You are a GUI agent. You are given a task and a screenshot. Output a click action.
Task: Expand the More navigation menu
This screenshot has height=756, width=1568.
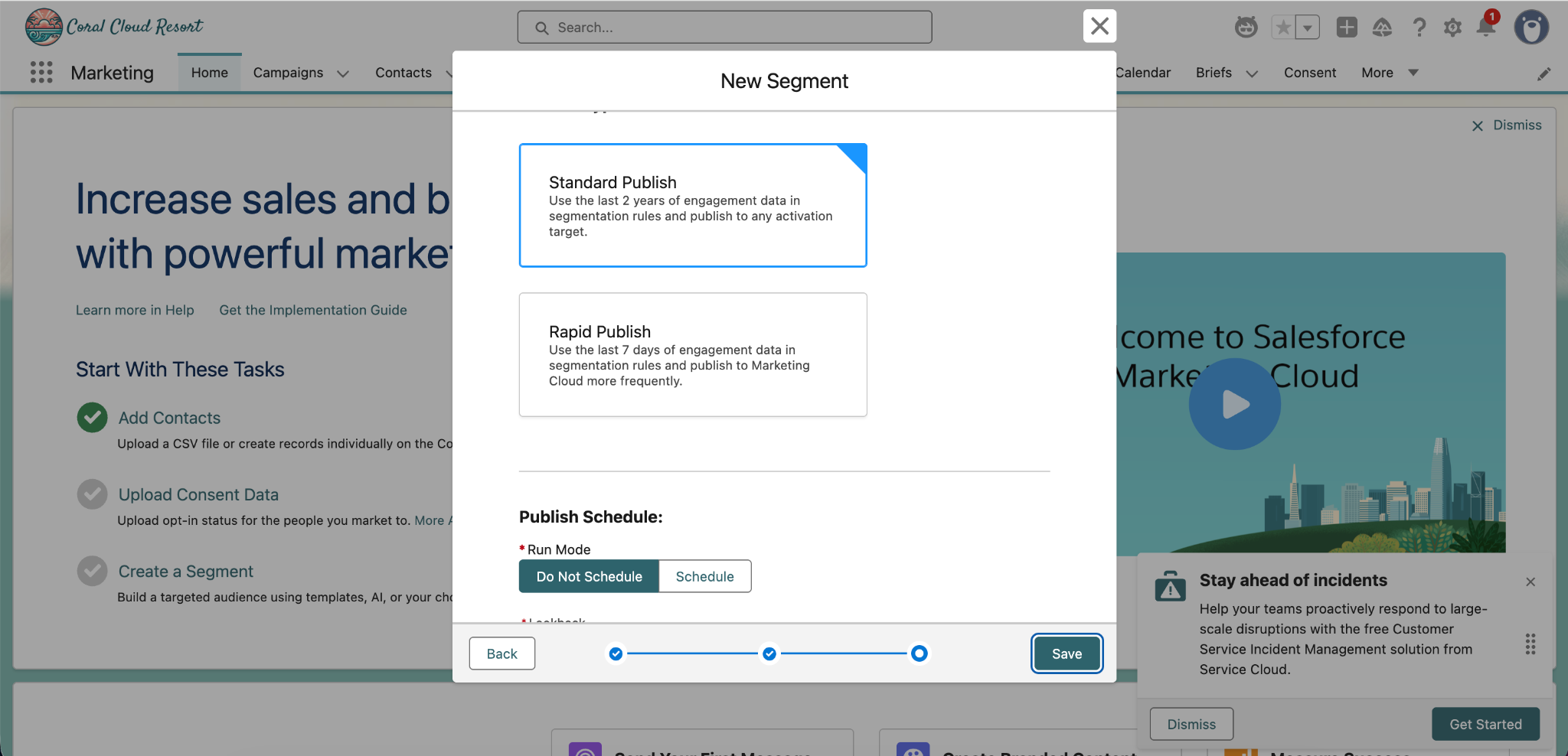1390,73
